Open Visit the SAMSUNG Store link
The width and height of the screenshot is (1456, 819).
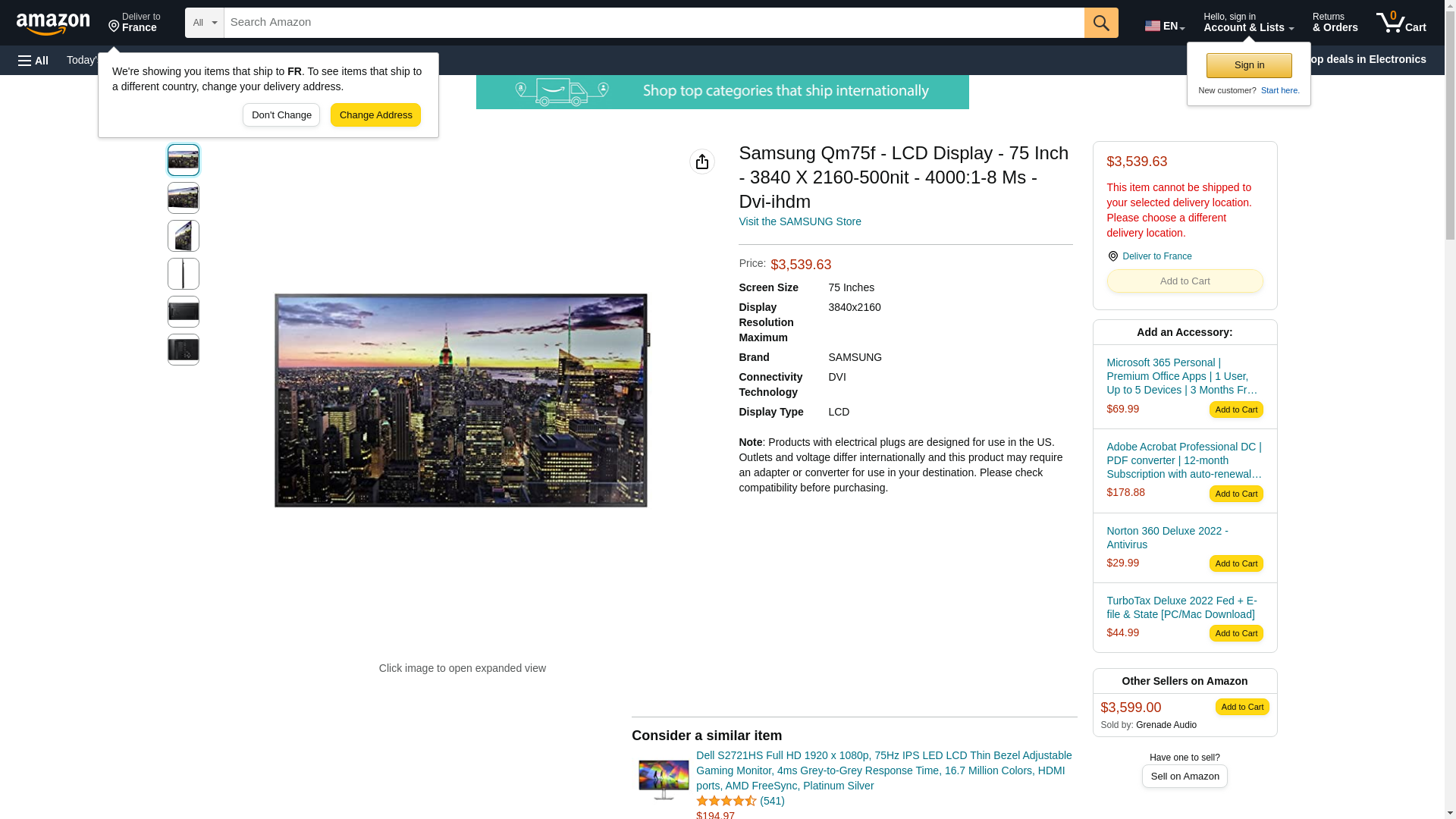point(799,221)
